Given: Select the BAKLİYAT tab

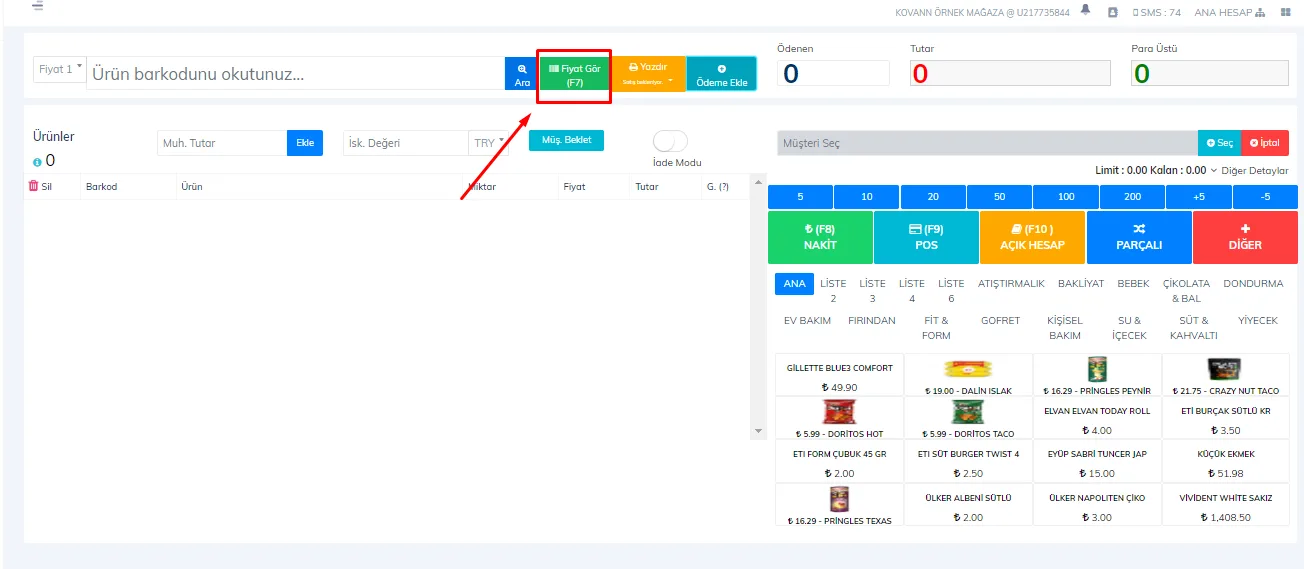Looking at the screenshot, I should pos(1081,284).
